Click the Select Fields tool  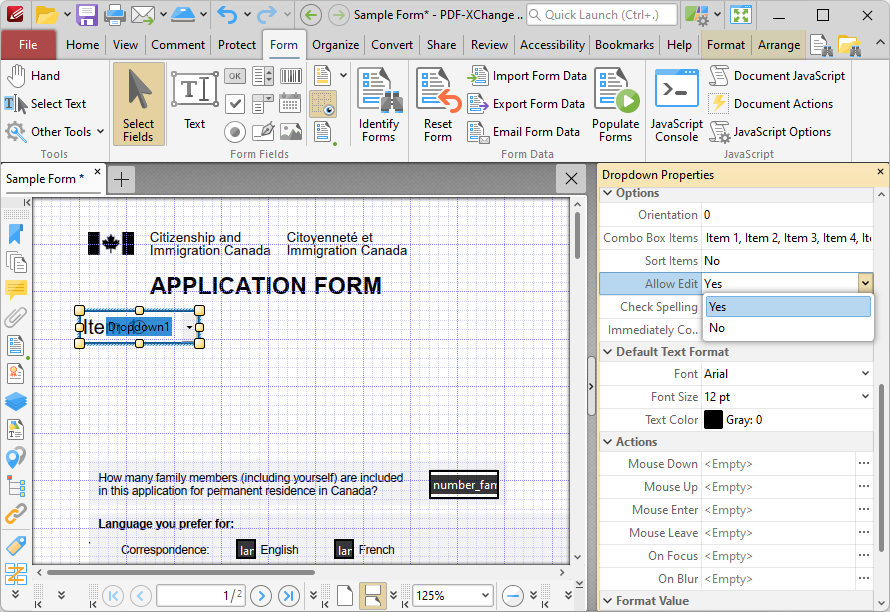click(138, 104)
